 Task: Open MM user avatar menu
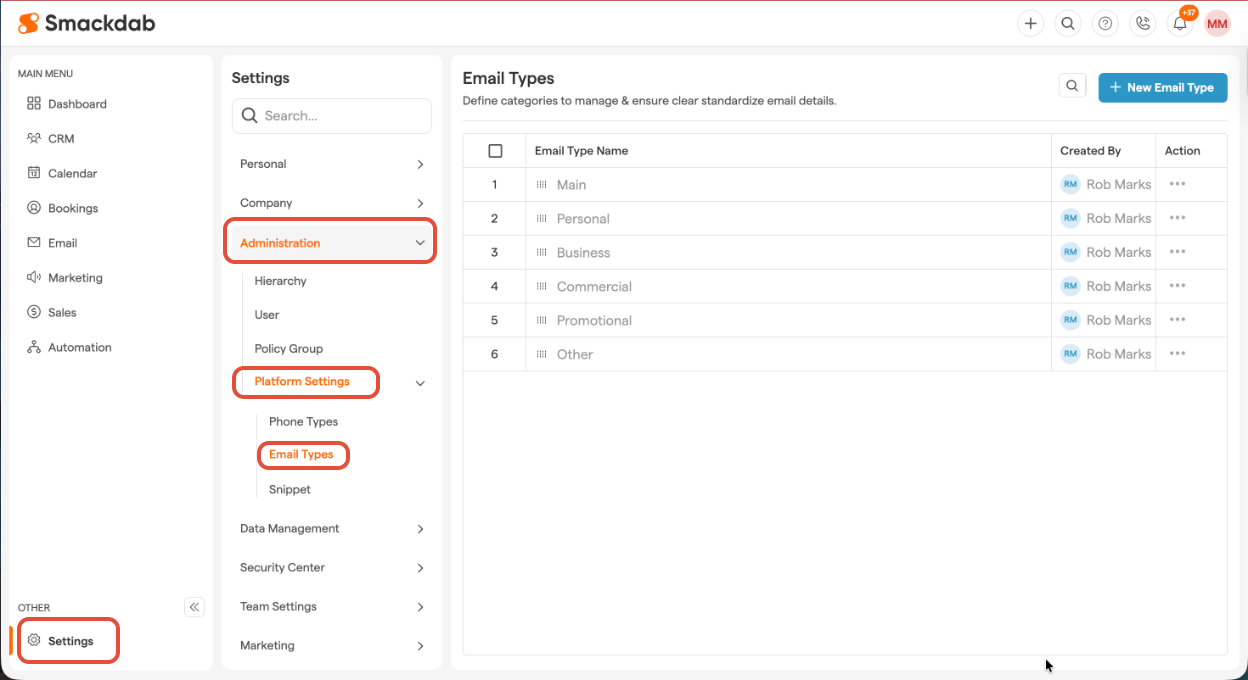pyautogui.click(x=1217, y=24)
